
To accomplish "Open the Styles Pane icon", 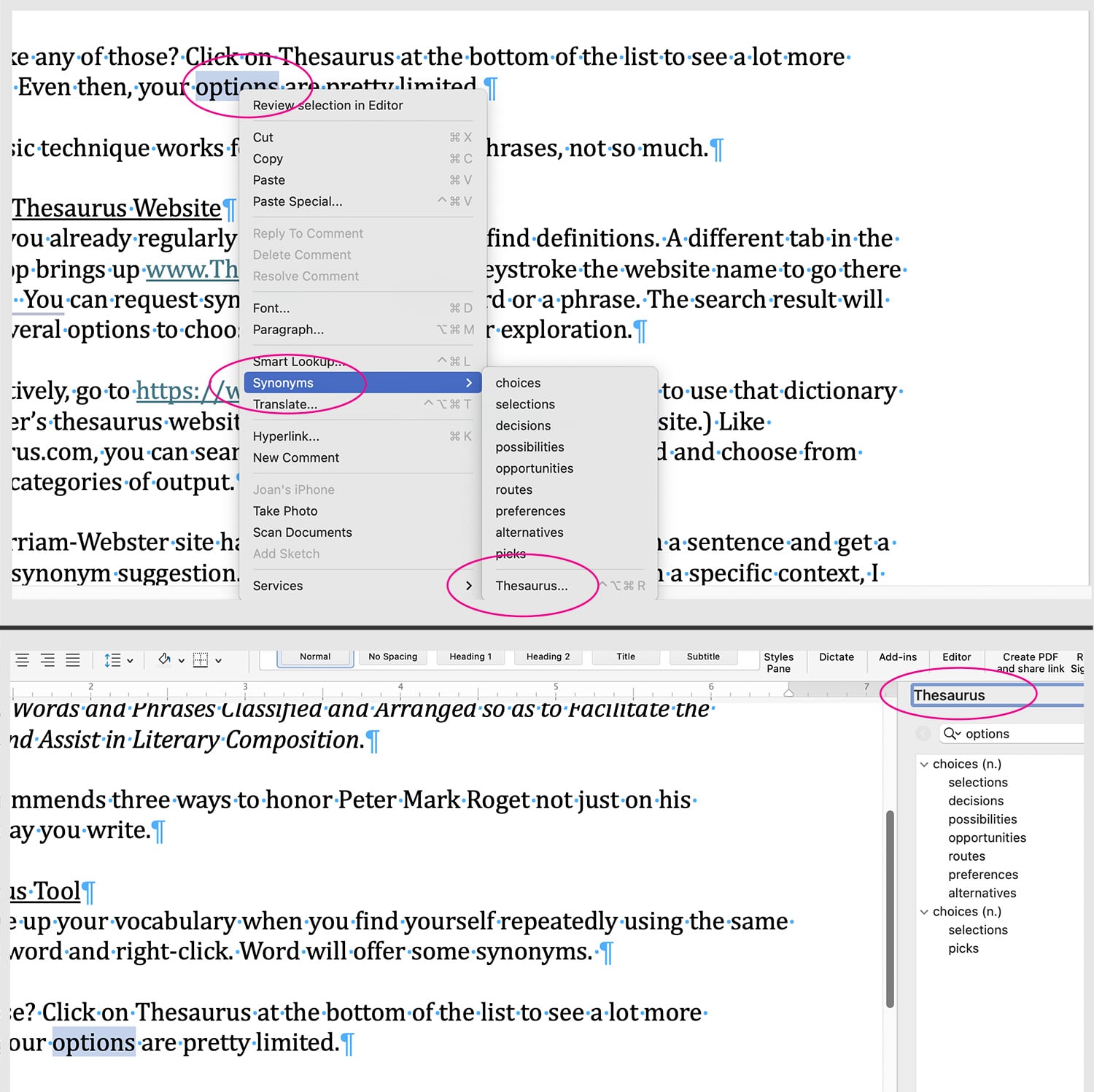I will click(x=779, y=660).
